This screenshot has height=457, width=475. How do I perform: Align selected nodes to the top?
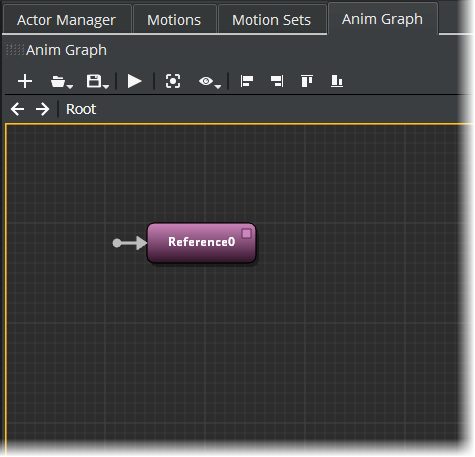click(307, 81)
